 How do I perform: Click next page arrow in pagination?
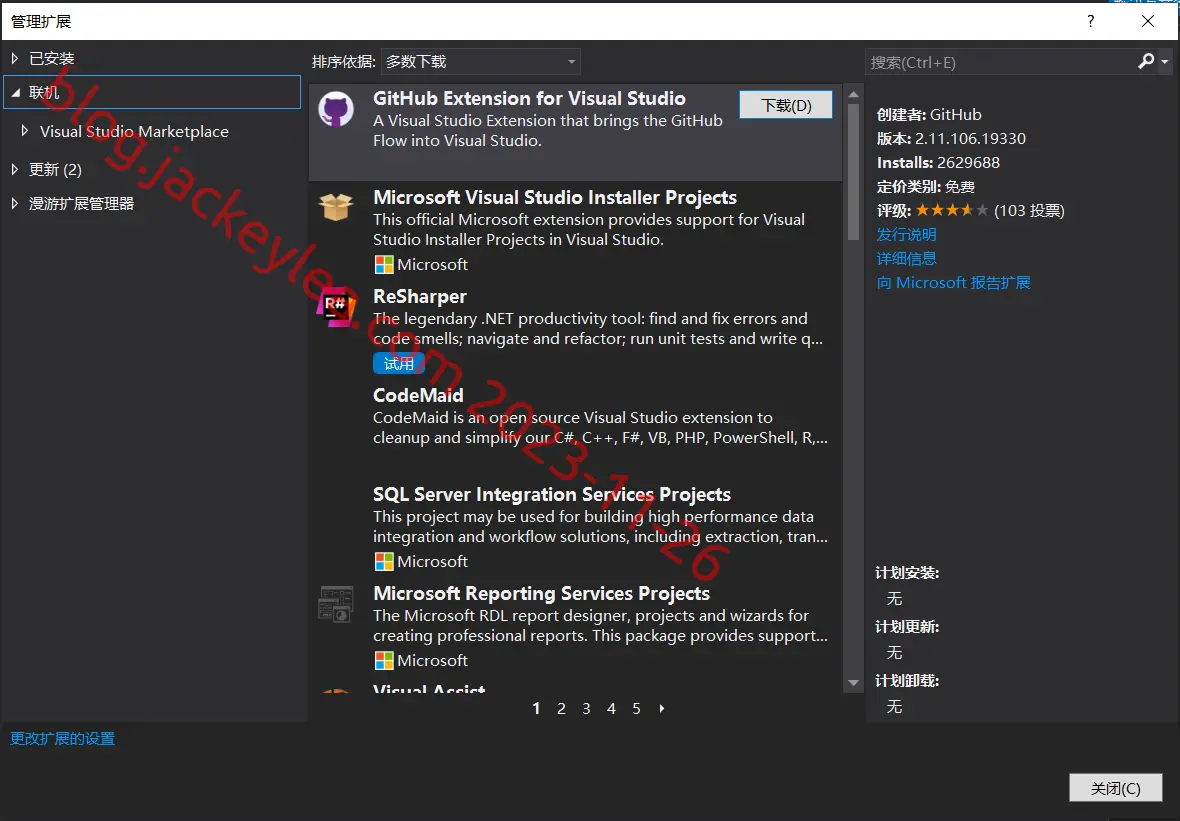[x=661, y=708]
